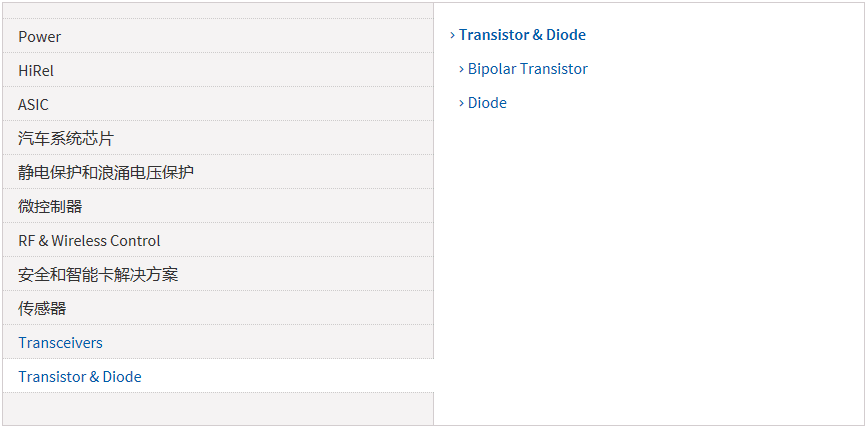Choose 传感器 from the left menu
868x431 pixels.
tap(42, 309)
